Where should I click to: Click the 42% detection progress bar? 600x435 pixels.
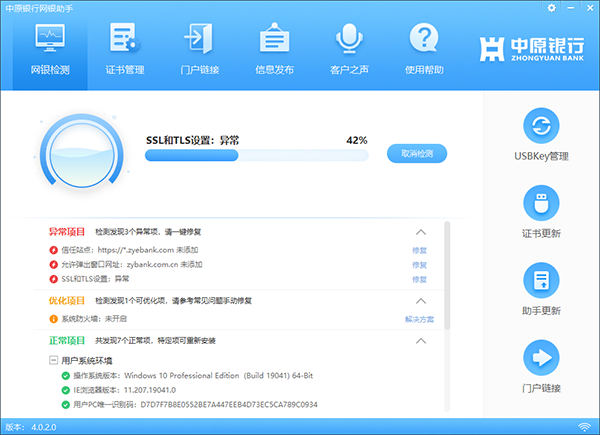[x=257, y=155]
